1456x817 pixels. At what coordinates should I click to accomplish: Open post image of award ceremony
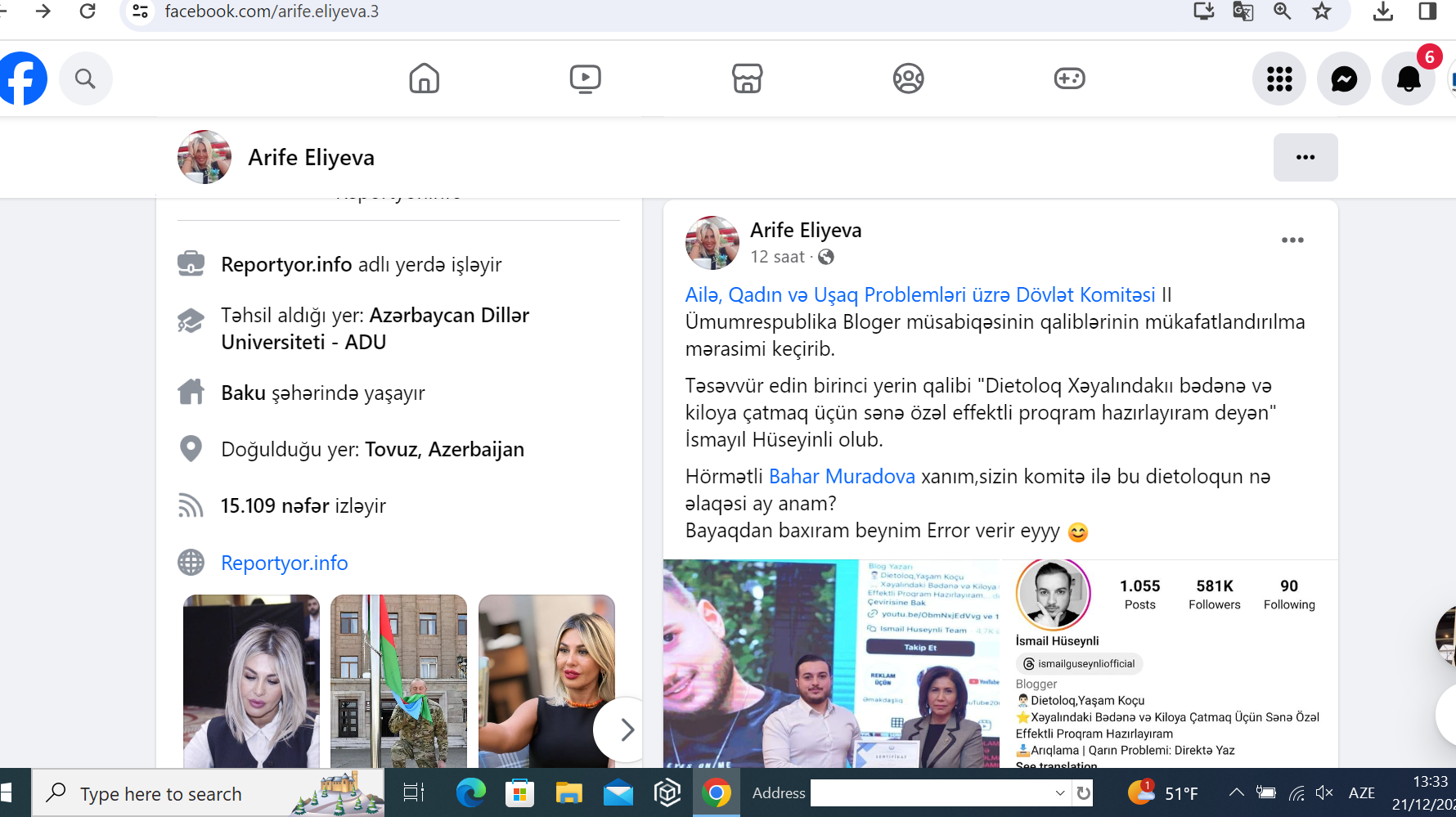tap(831, 663)
